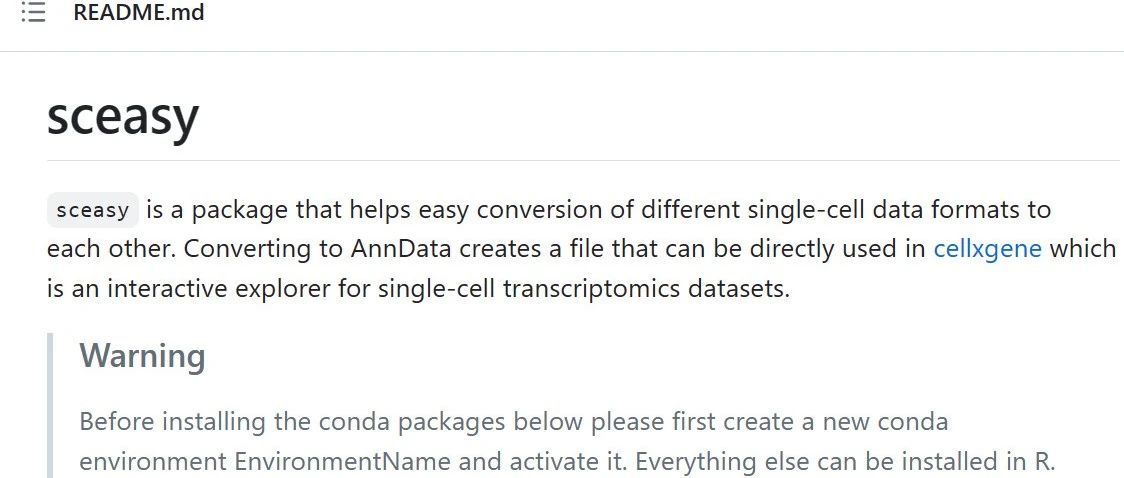Click the words 'easy conversion' in the first paragraph
This screenshot has height=478, width=1124.
525,211
